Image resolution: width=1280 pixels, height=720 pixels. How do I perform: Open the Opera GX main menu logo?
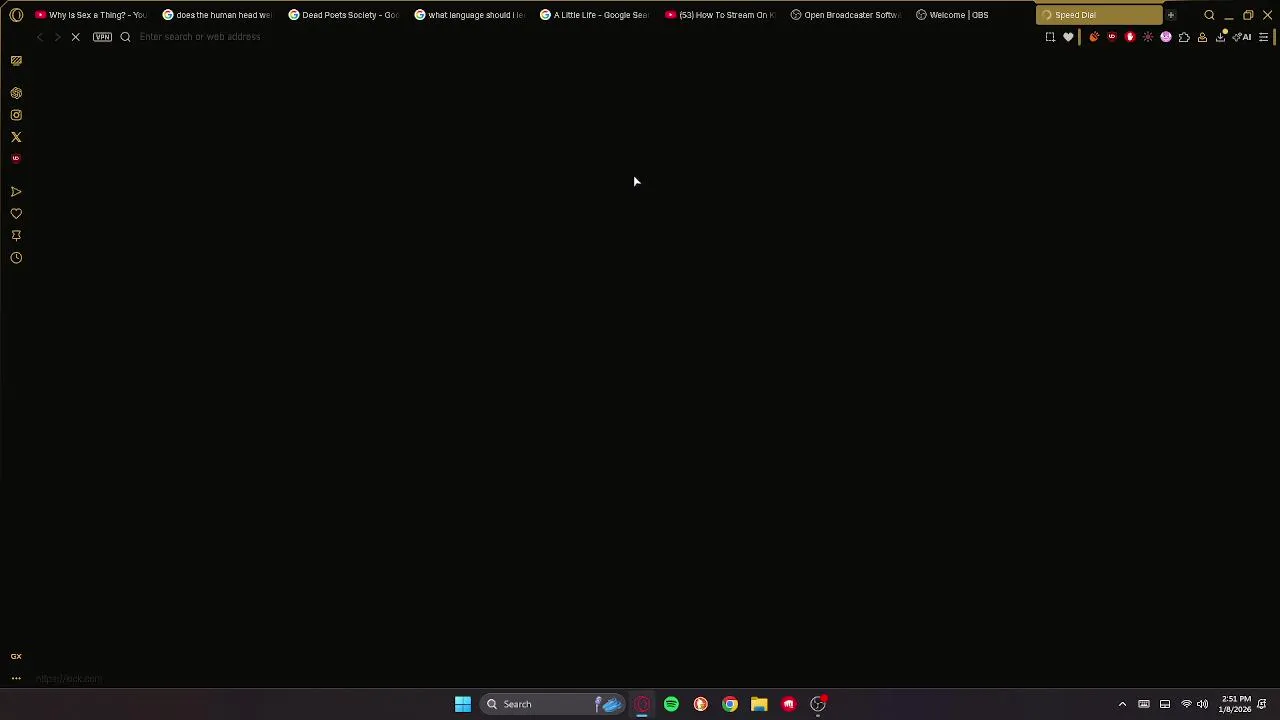(16, 15)
